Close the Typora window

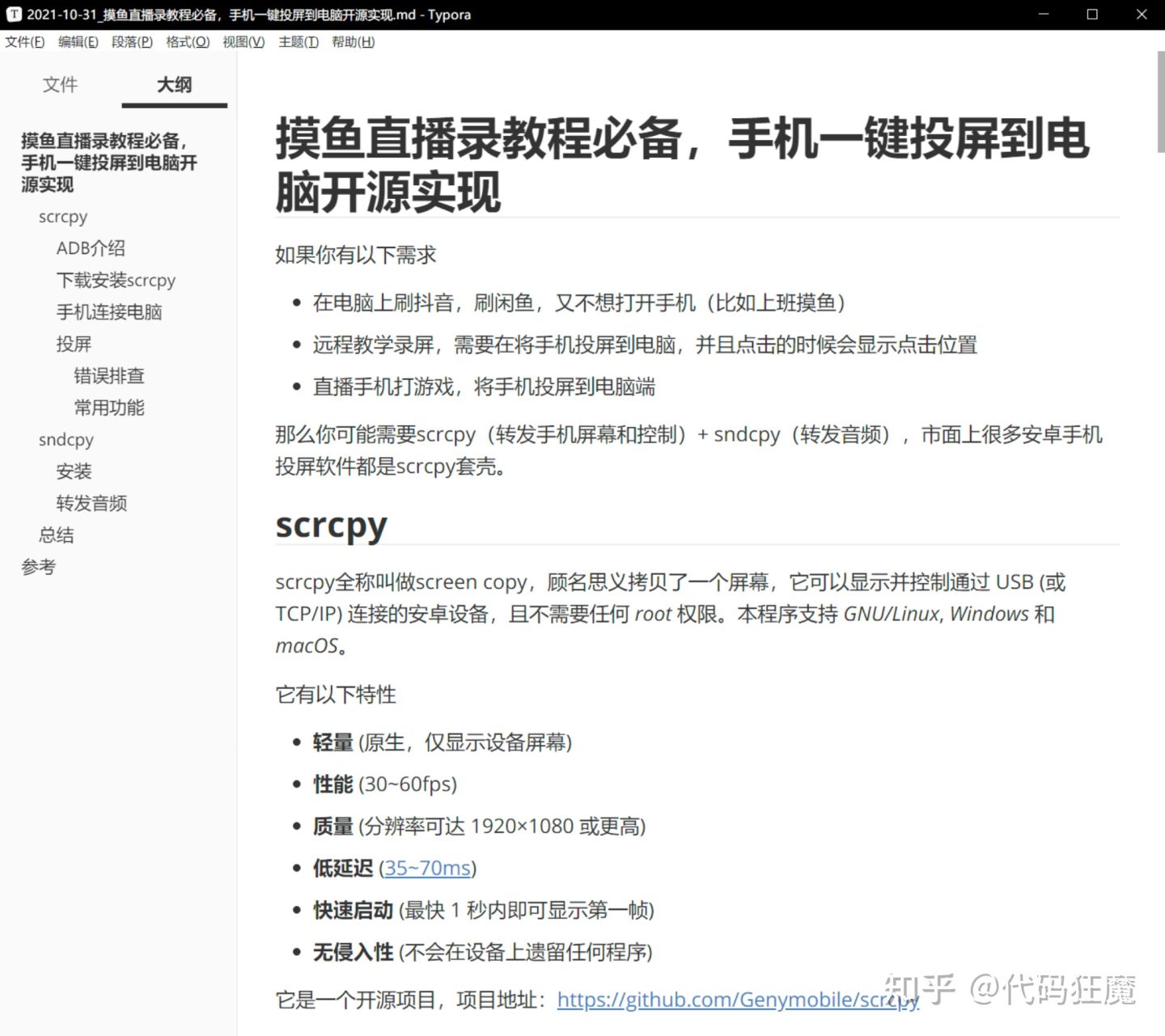1142,15
